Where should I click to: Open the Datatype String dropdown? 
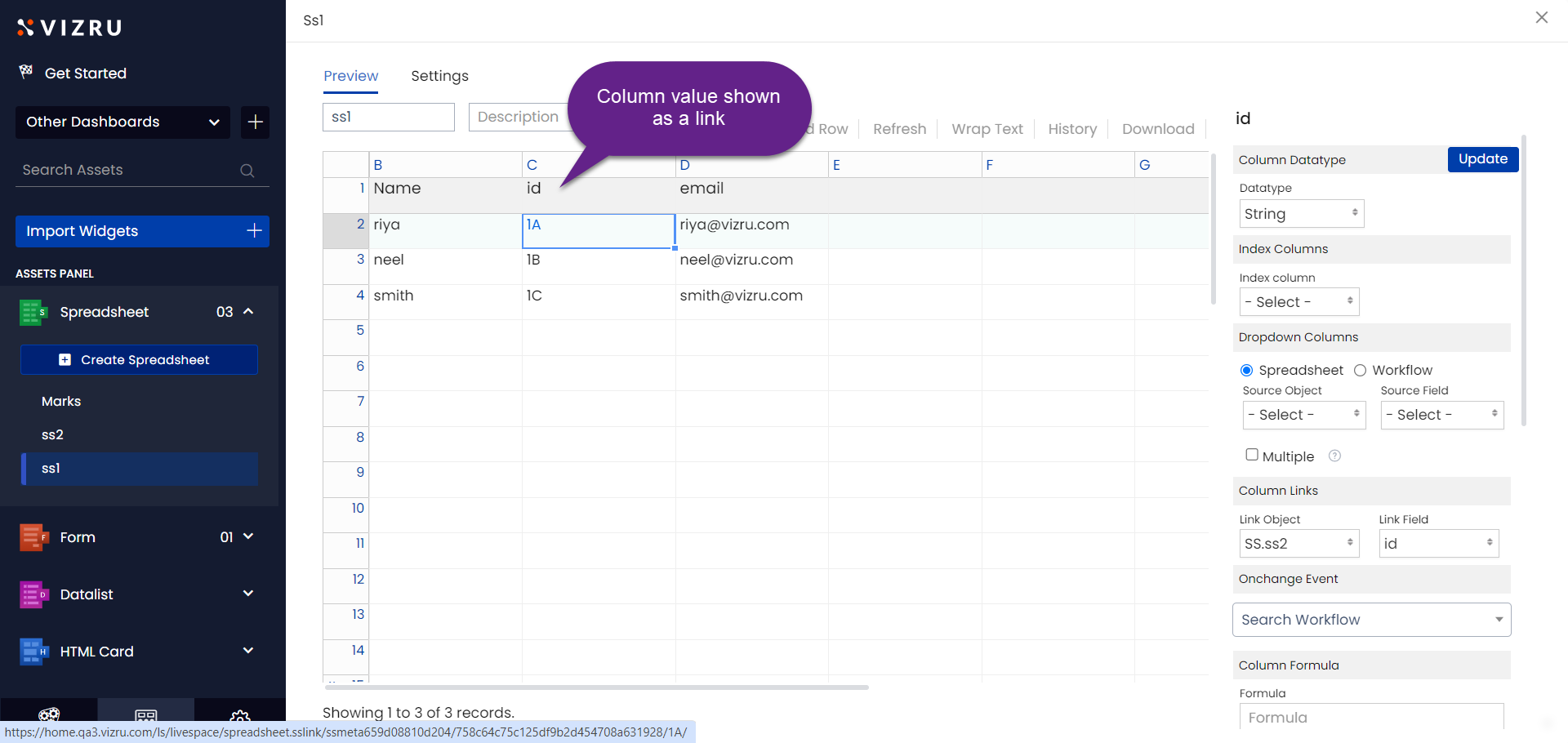1301,214
